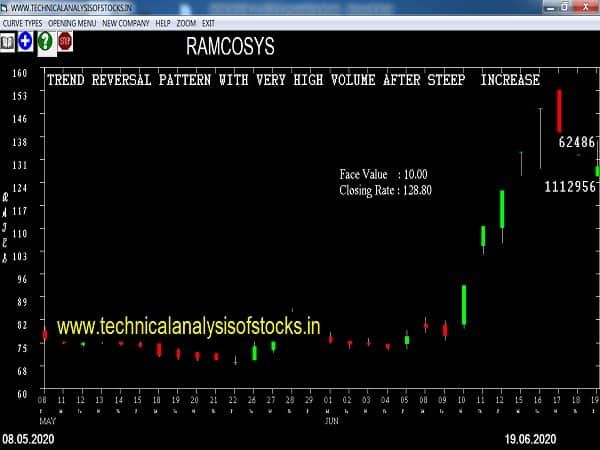Screen dimensions: 600x450
Task: Click the blue plus icon
Action: pos(25,41)
